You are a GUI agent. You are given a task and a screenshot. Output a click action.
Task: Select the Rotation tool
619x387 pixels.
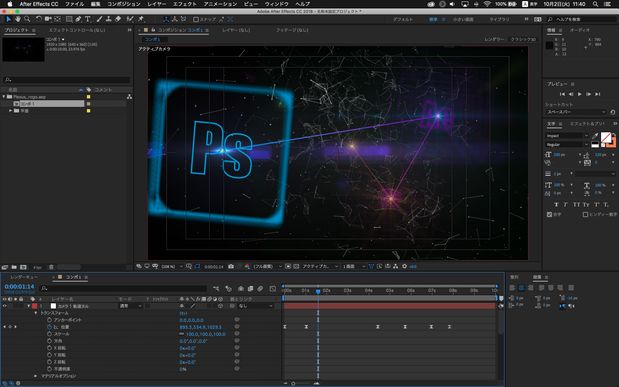pyautogui.click(x=39, y=19)
